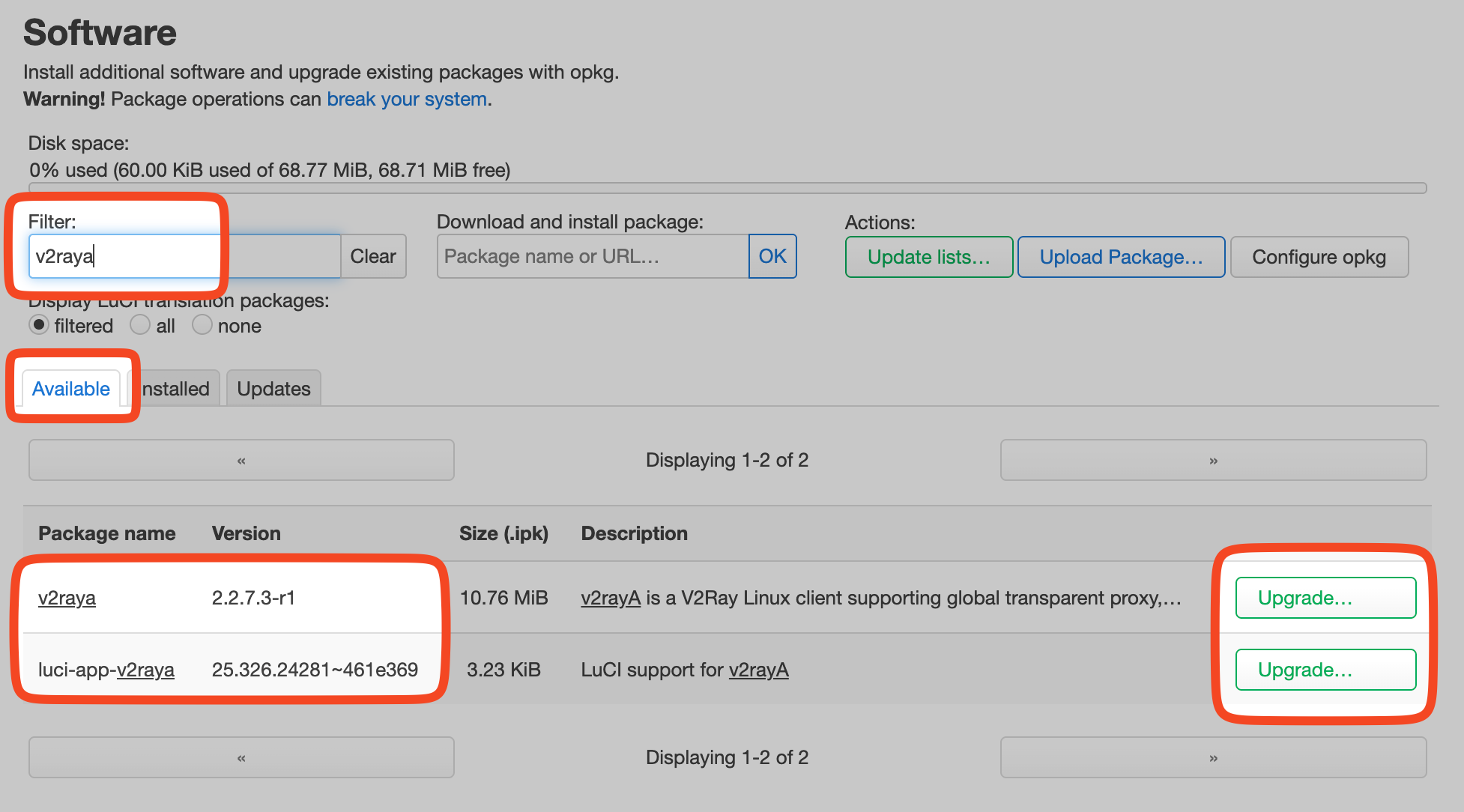Clear the package filter
The width and height of the screenshot is (1464, 812).
(373, 256)
